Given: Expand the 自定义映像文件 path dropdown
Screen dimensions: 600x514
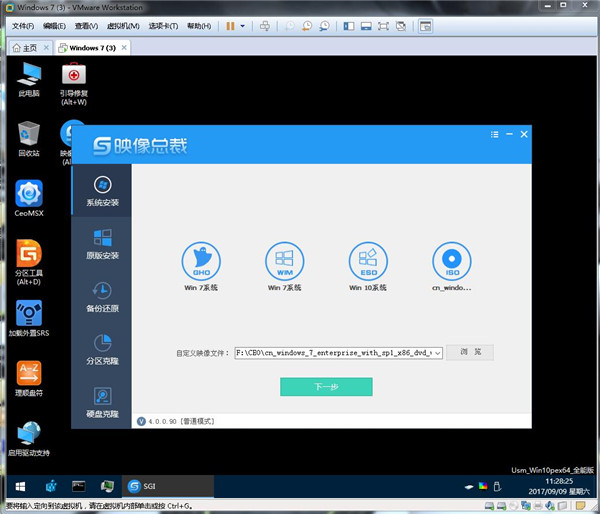Looking at the screenshot, I should pos(437,352).
